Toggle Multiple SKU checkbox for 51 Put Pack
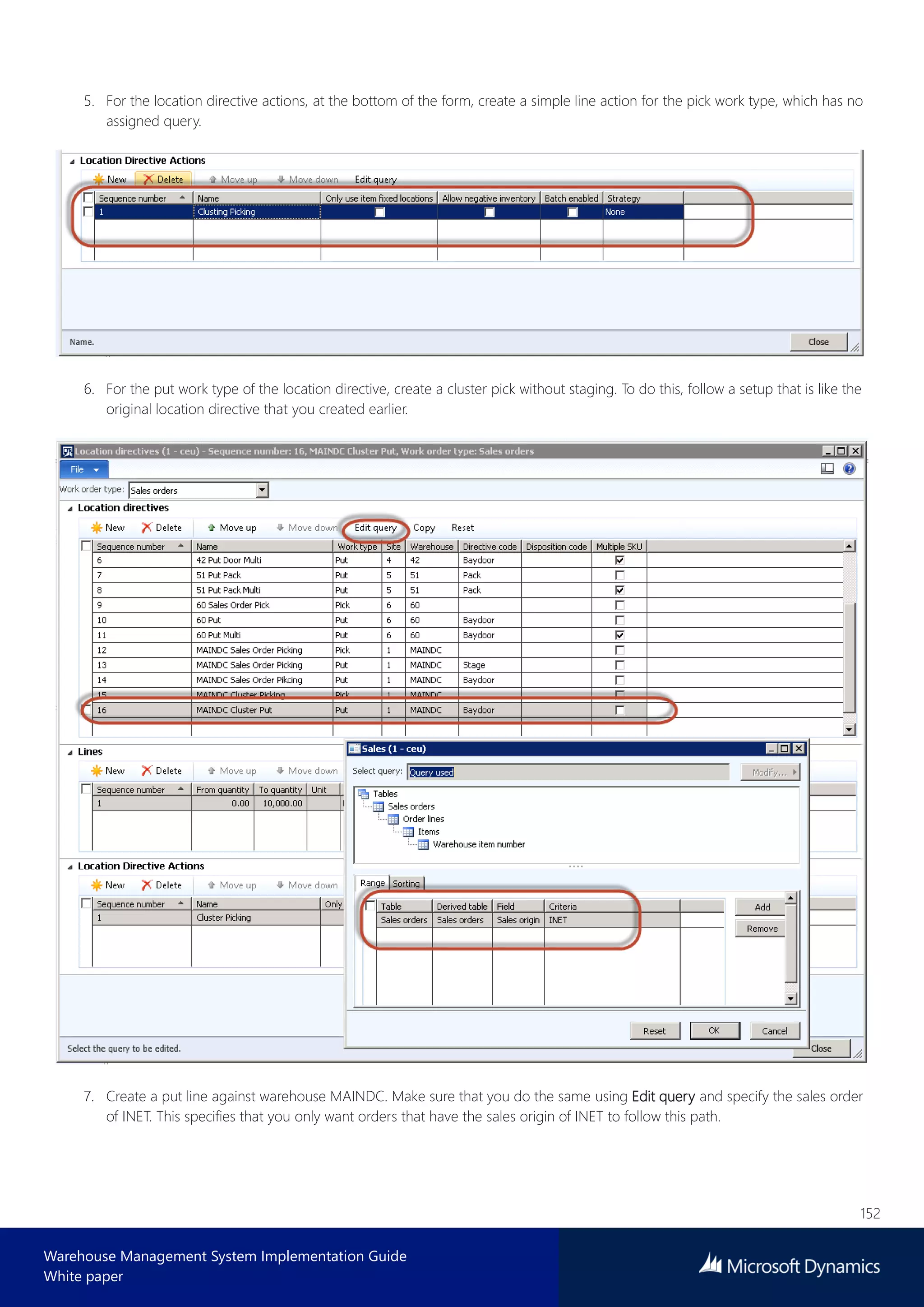The width and height of the screenshot is (924, 1307). coord(619,575)
